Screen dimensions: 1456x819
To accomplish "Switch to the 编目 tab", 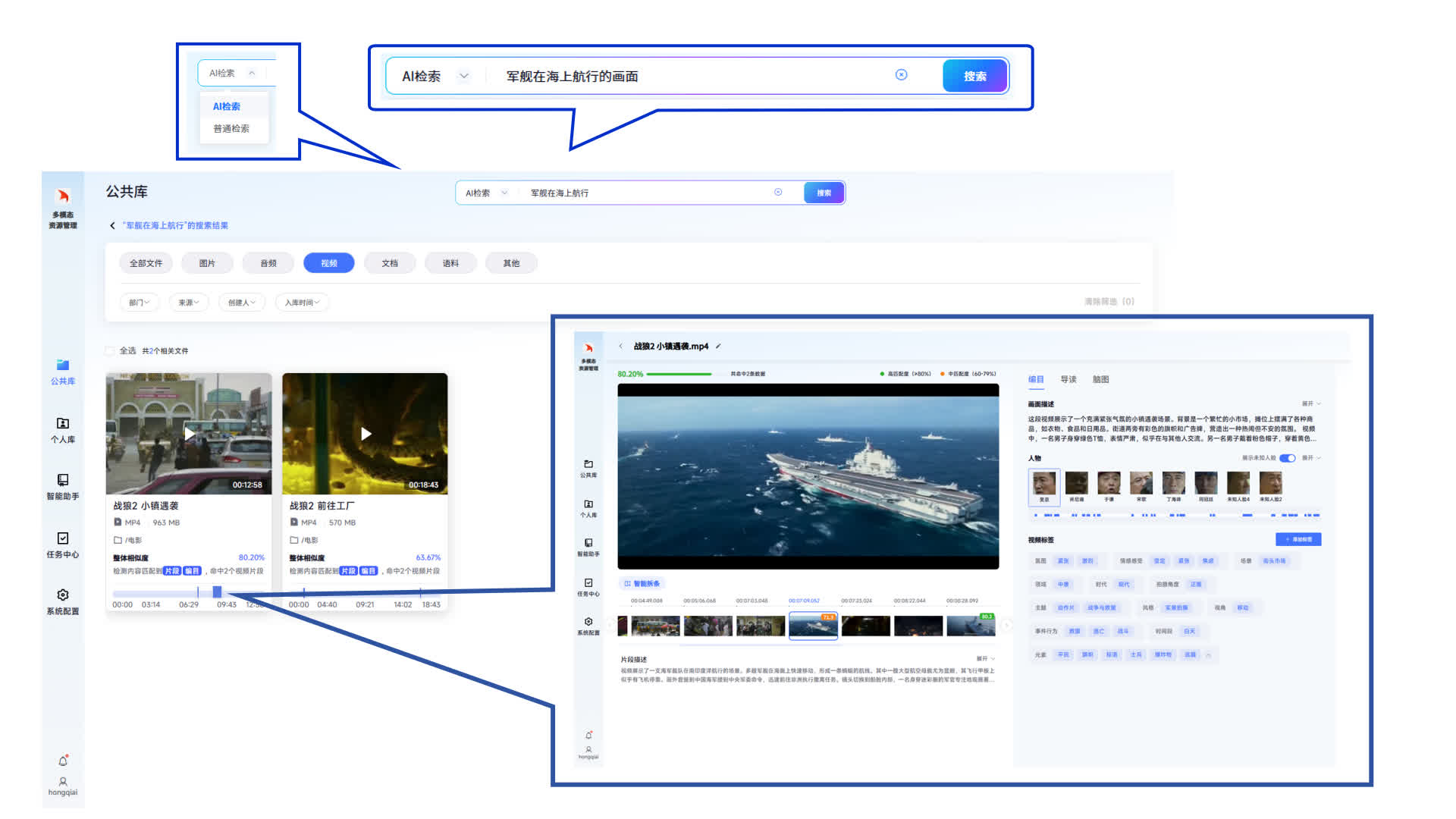I will click(x=1036, y=379).
